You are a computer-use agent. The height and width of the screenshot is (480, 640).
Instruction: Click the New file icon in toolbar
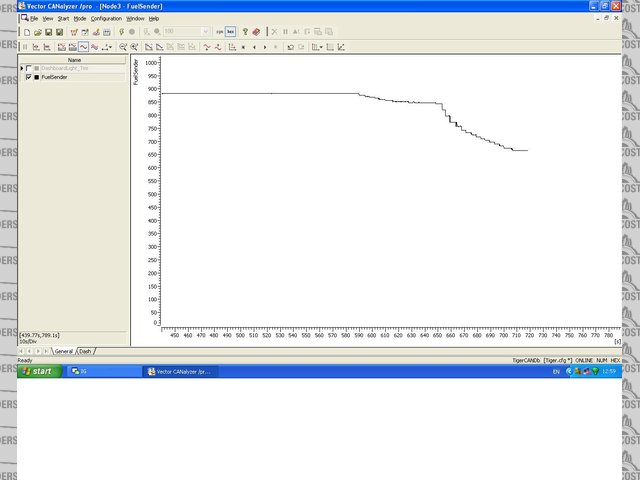tap(26, 32)
